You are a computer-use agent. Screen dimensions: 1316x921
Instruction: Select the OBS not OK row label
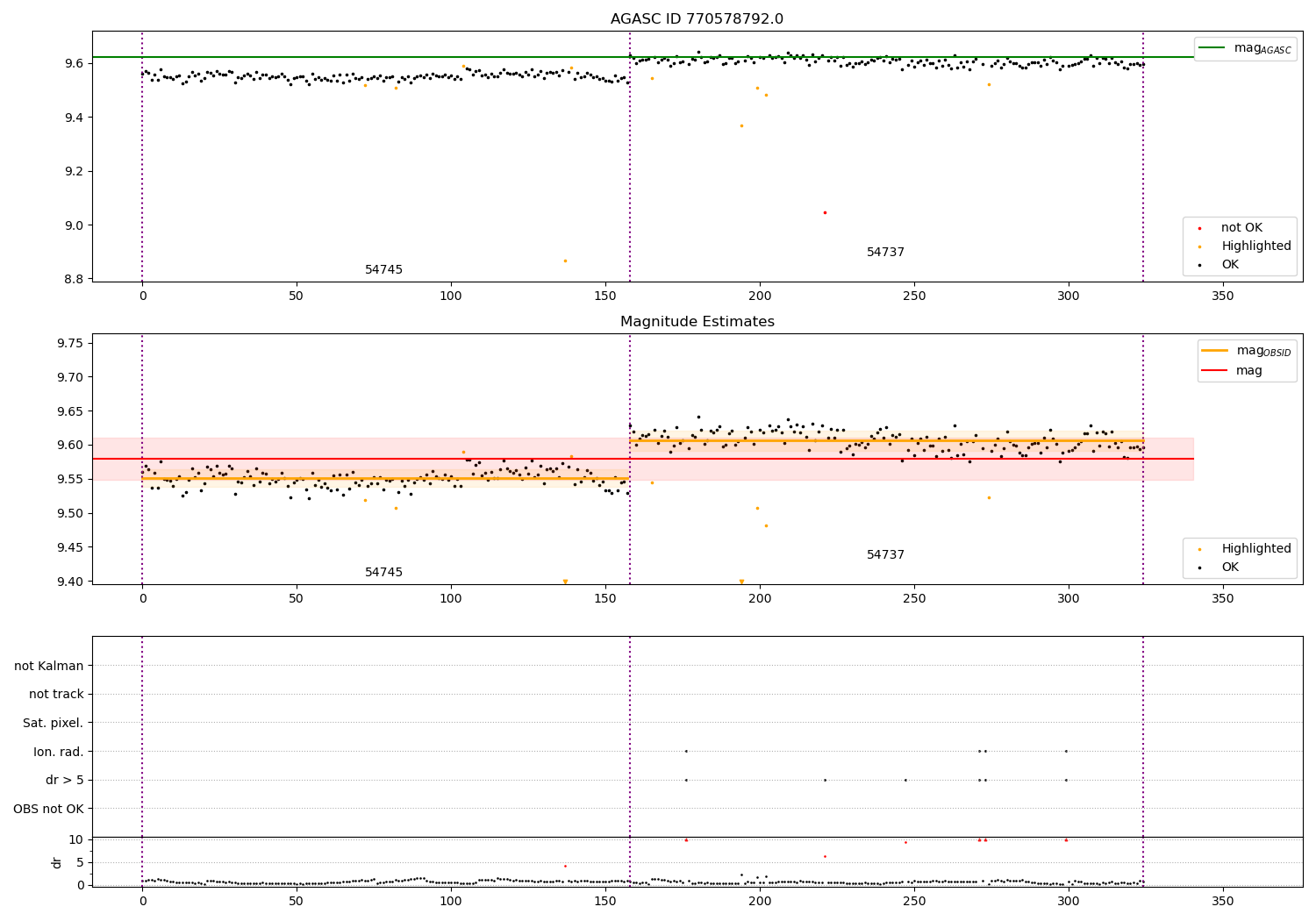coord(48,809)
